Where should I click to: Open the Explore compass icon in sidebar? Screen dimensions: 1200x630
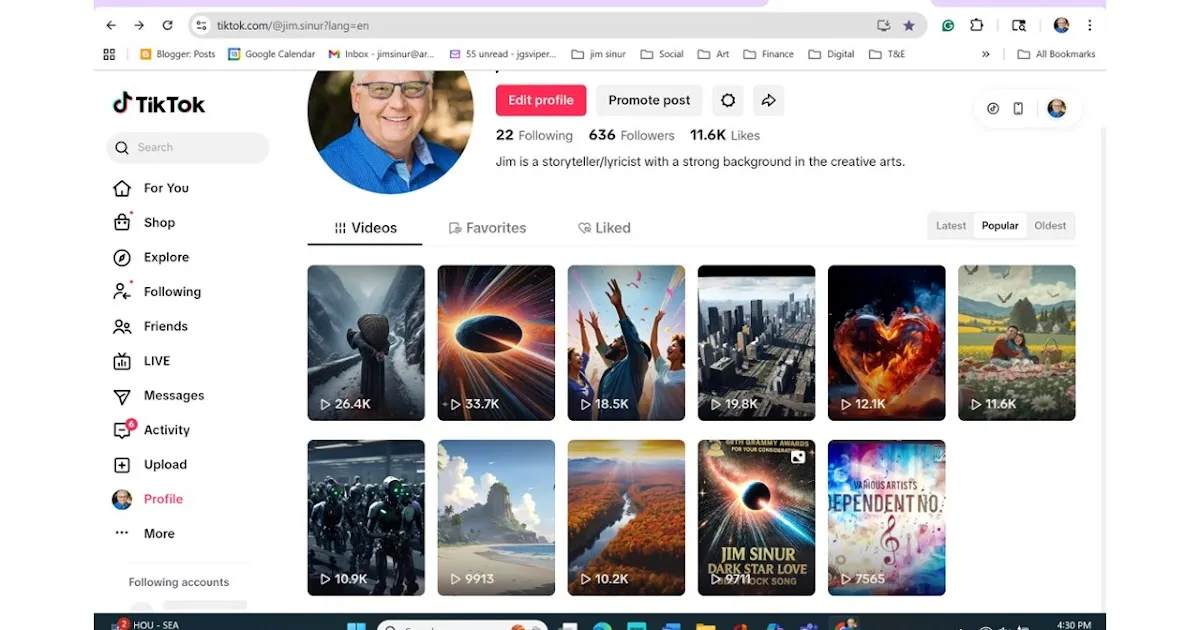(122, 257)
